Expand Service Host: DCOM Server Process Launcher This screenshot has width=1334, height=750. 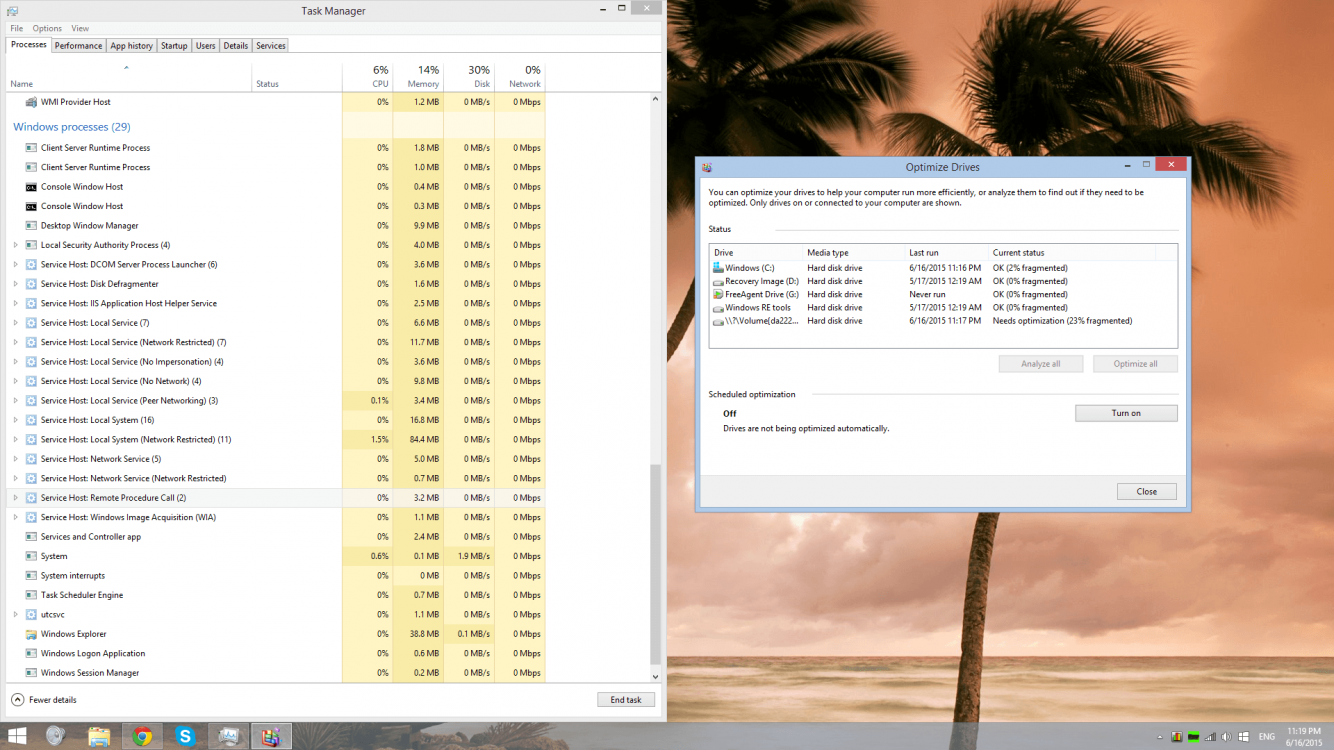click(x=15, y=265)
